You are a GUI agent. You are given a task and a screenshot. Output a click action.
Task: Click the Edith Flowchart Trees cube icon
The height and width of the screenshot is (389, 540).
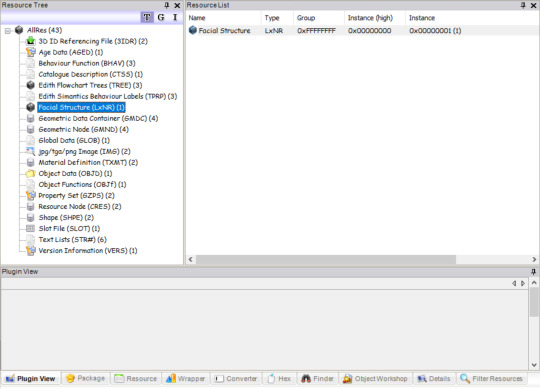tap(31, 85)
